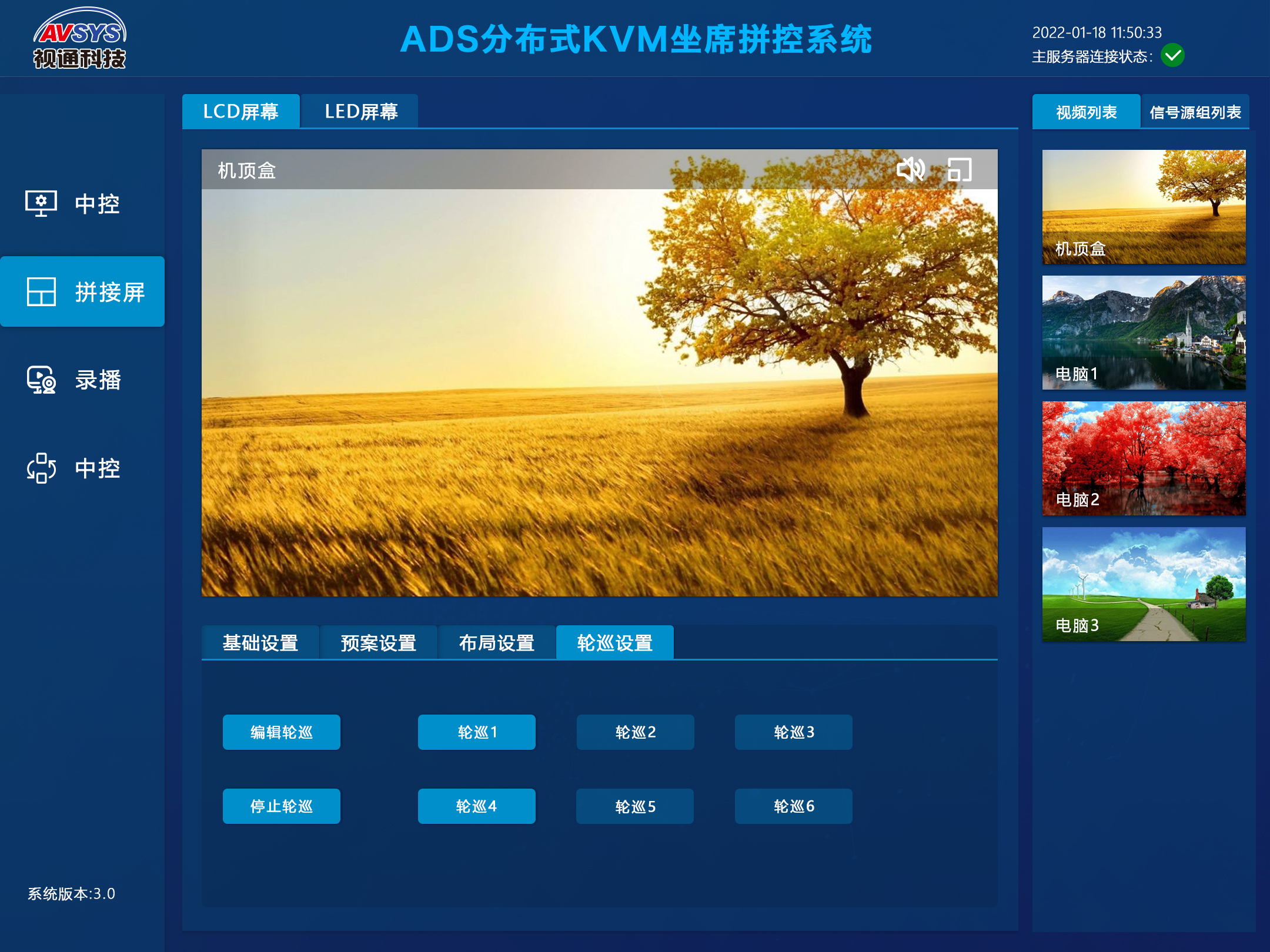Click the green server connection checkmark

1172,56
